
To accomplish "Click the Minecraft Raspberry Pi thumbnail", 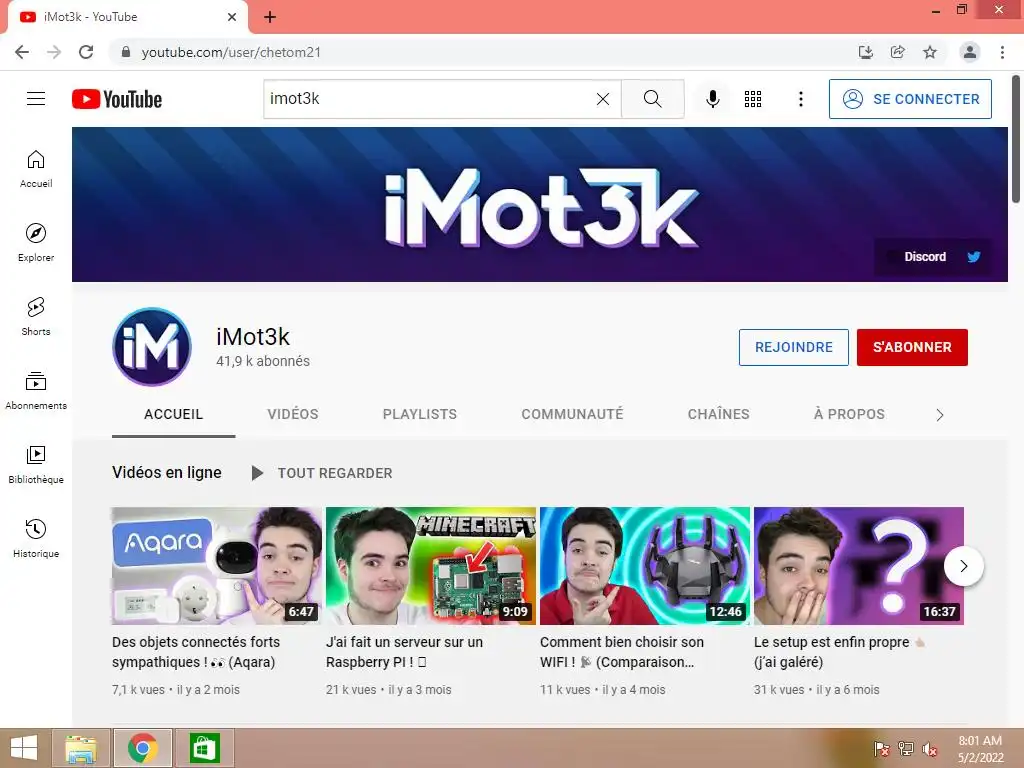I will coord(431,566).
